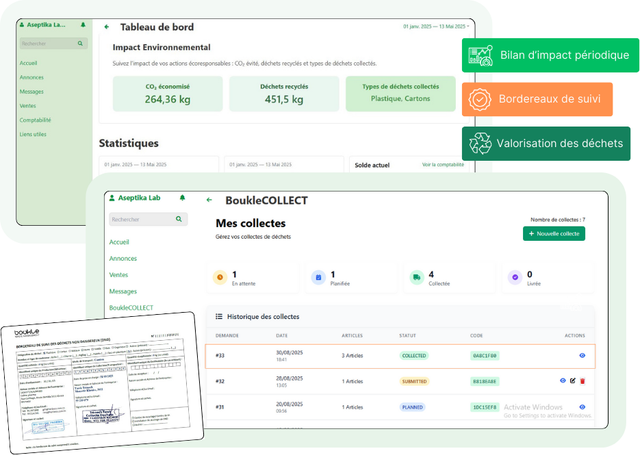Click the Bilan d'impact périodique banner
This screenshot has height=455, width=640.
click(x=550, y=55)
